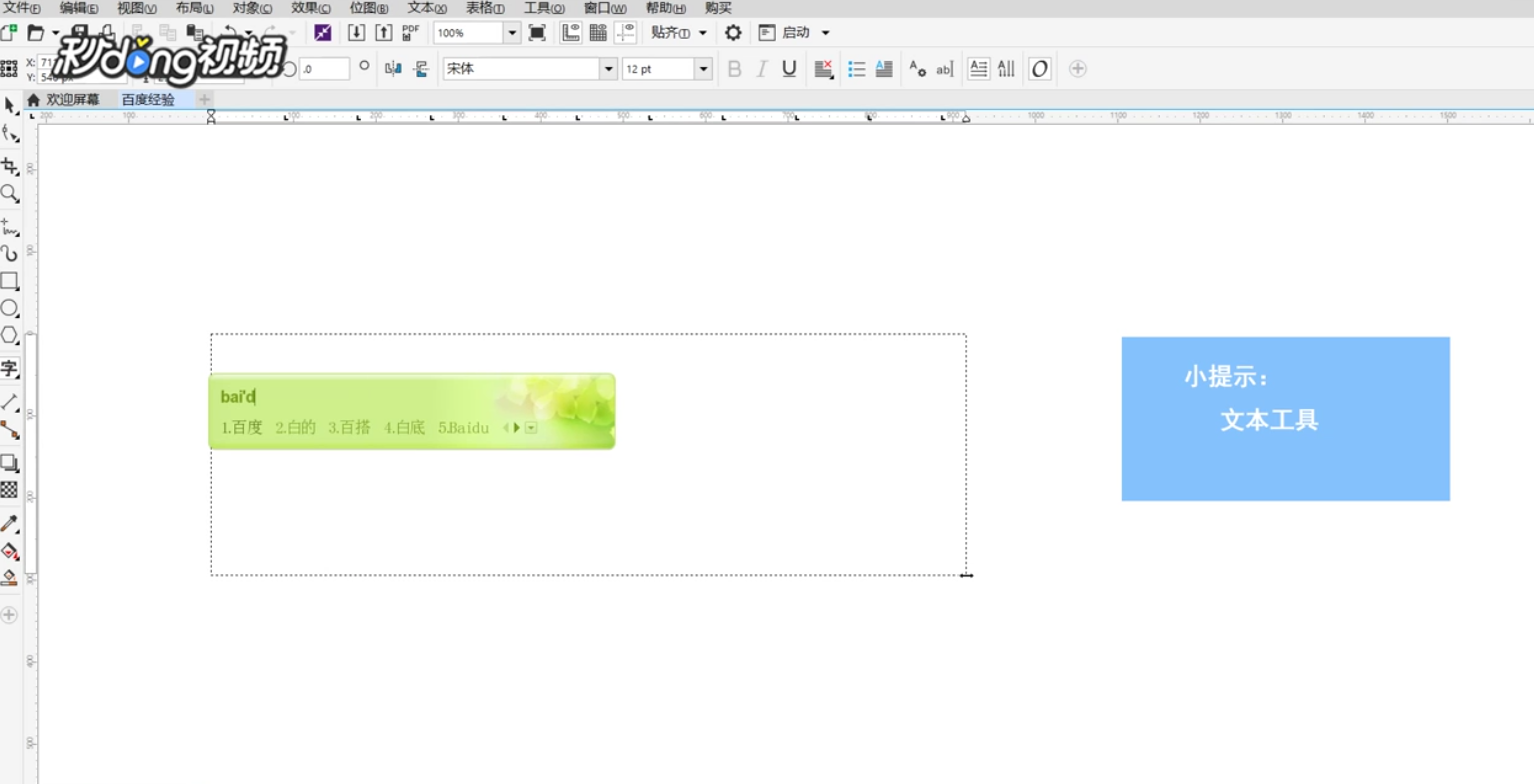Viewport: 1534px width, 784px height.
Task: Toggle vertical text direction
Action: tap(1006, 69)
